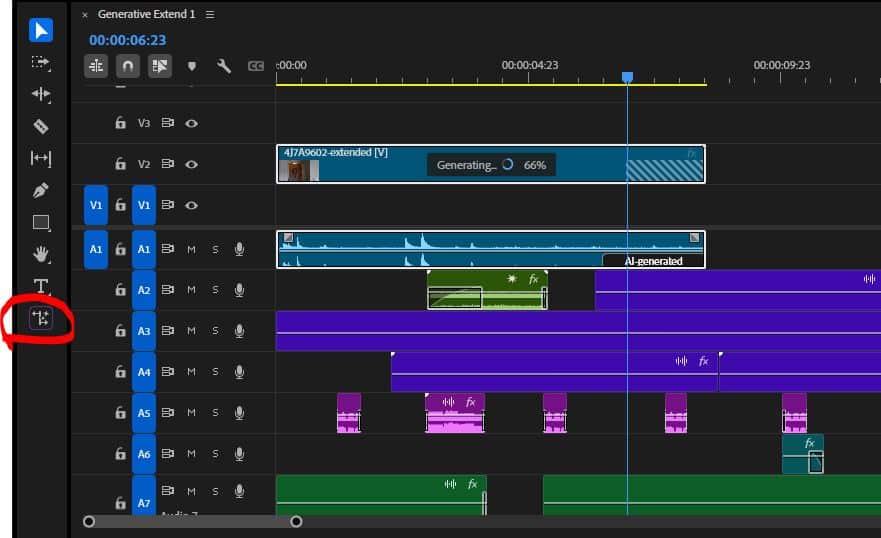The width and height of the screenshot is (881, 538).
Task: Enable voice-over record on track A2
Action: tap(239, 290)
